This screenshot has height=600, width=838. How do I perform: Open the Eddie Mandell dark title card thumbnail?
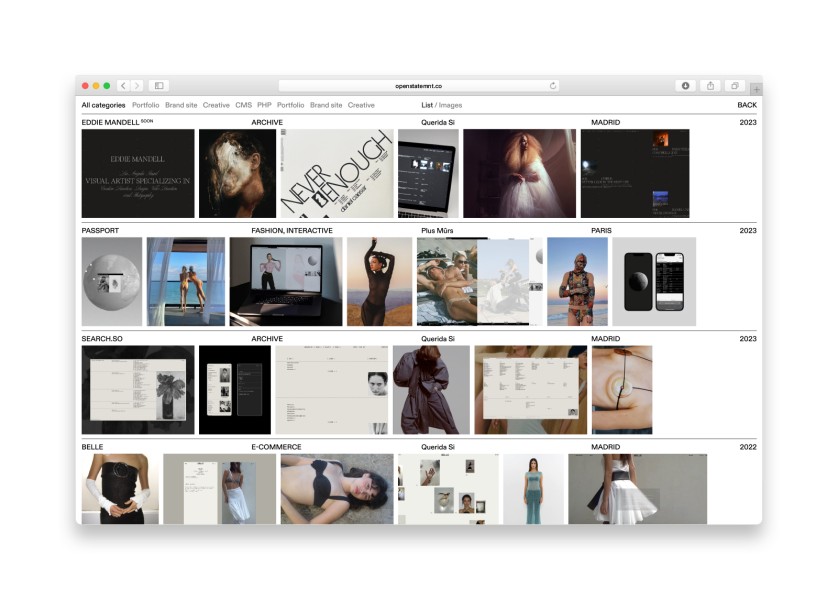point(138,174)
